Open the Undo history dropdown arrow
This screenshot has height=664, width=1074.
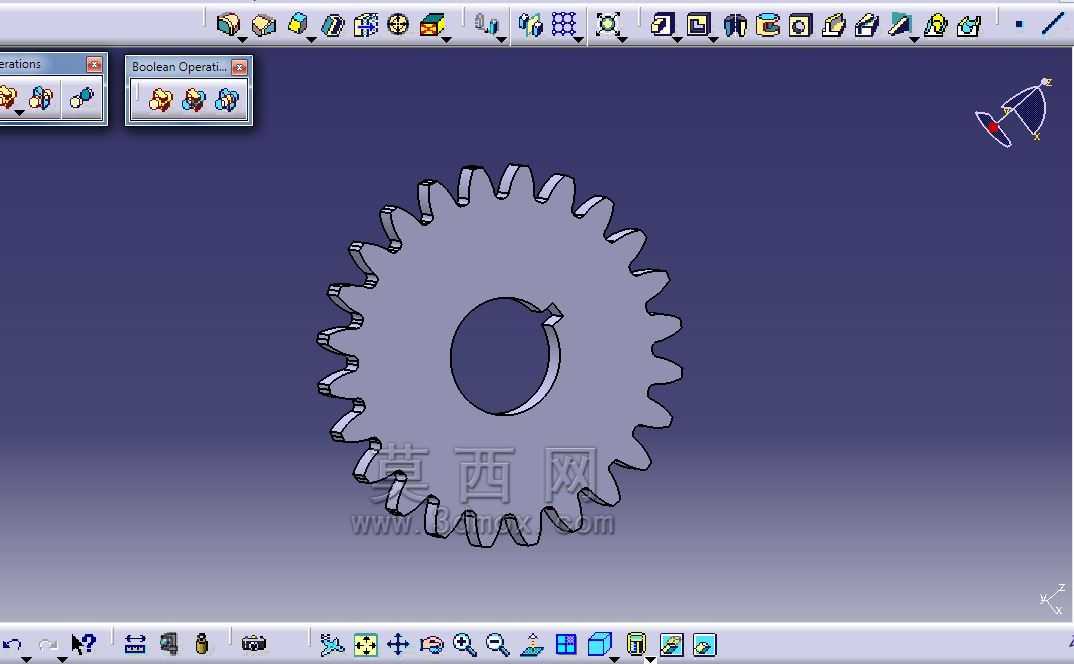(x=26, y=659)
